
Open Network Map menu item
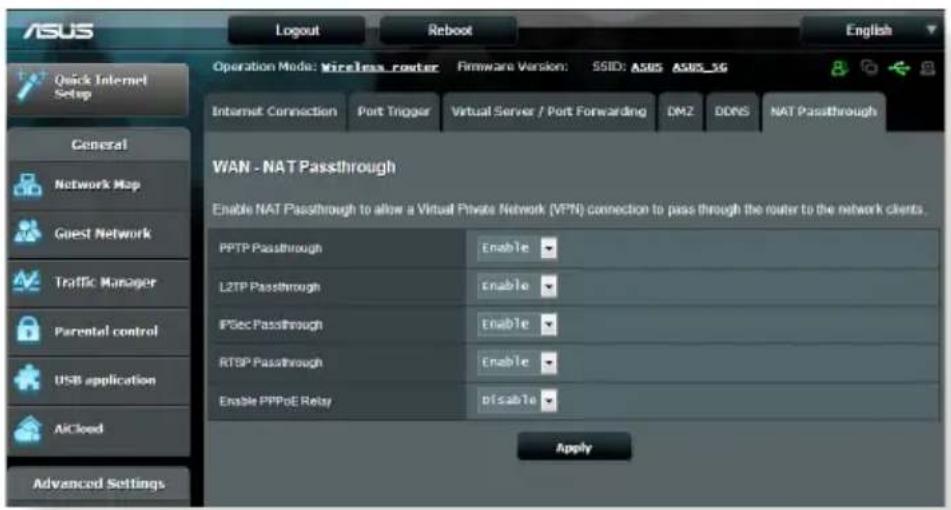click(x=99, y=186)
